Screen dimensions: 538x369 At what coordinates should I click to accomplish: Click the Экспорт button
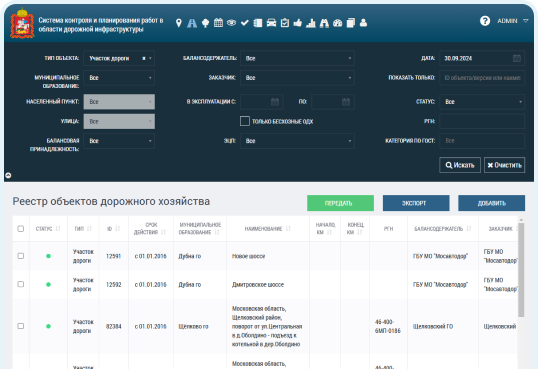416,203
